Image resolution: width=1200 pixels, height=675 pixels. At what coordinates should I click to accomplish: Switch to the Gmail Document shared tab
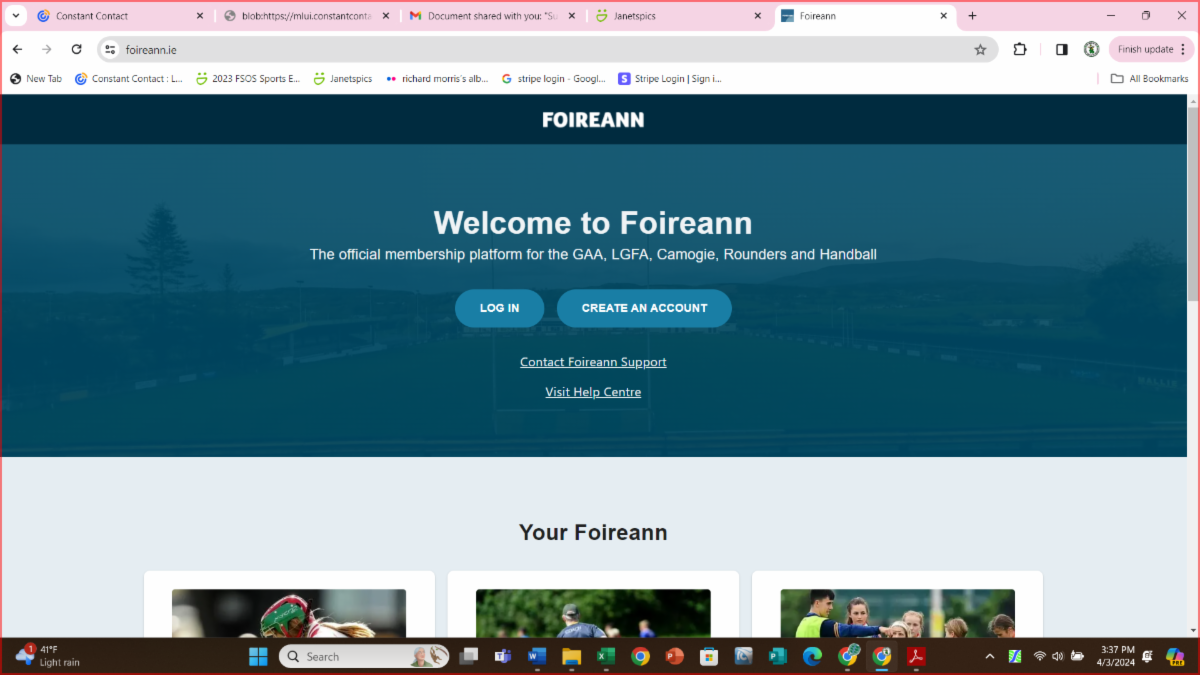tap(492, 16)
